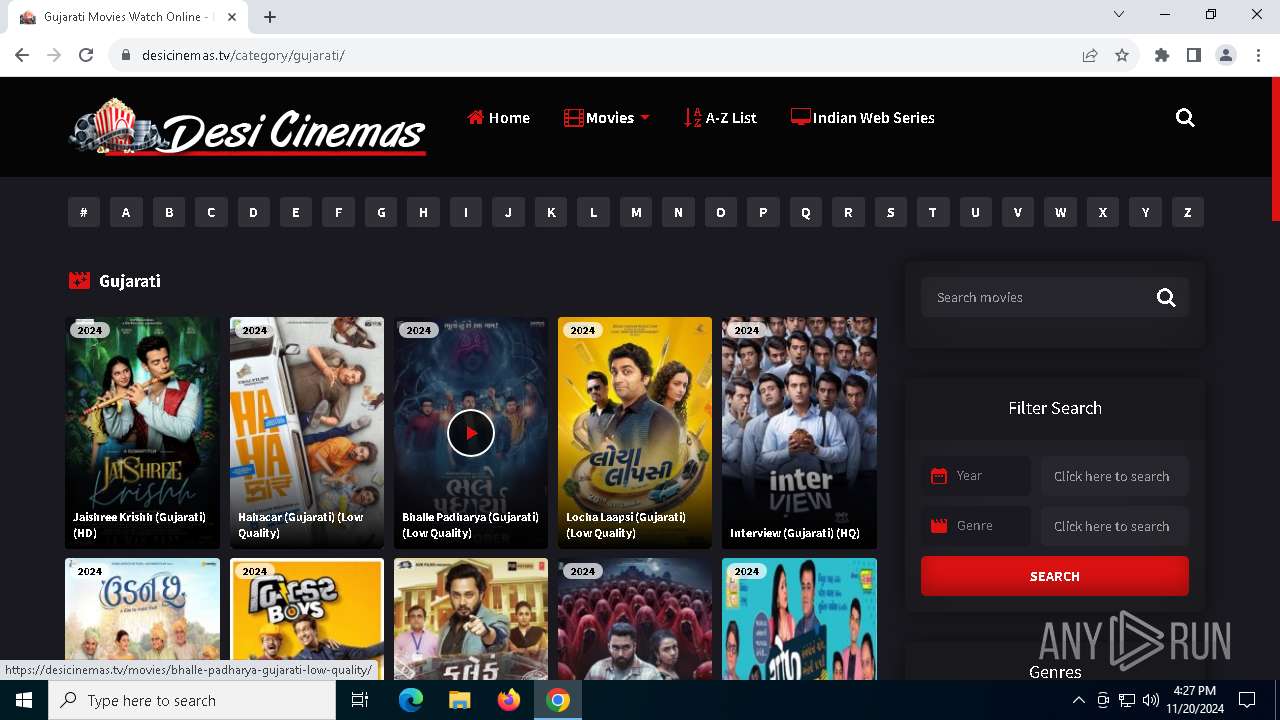Open Jaishree Krishh (Gujarati) movie poster
This screenshot has height=720, width=1280.
click(x=143, y=432)
